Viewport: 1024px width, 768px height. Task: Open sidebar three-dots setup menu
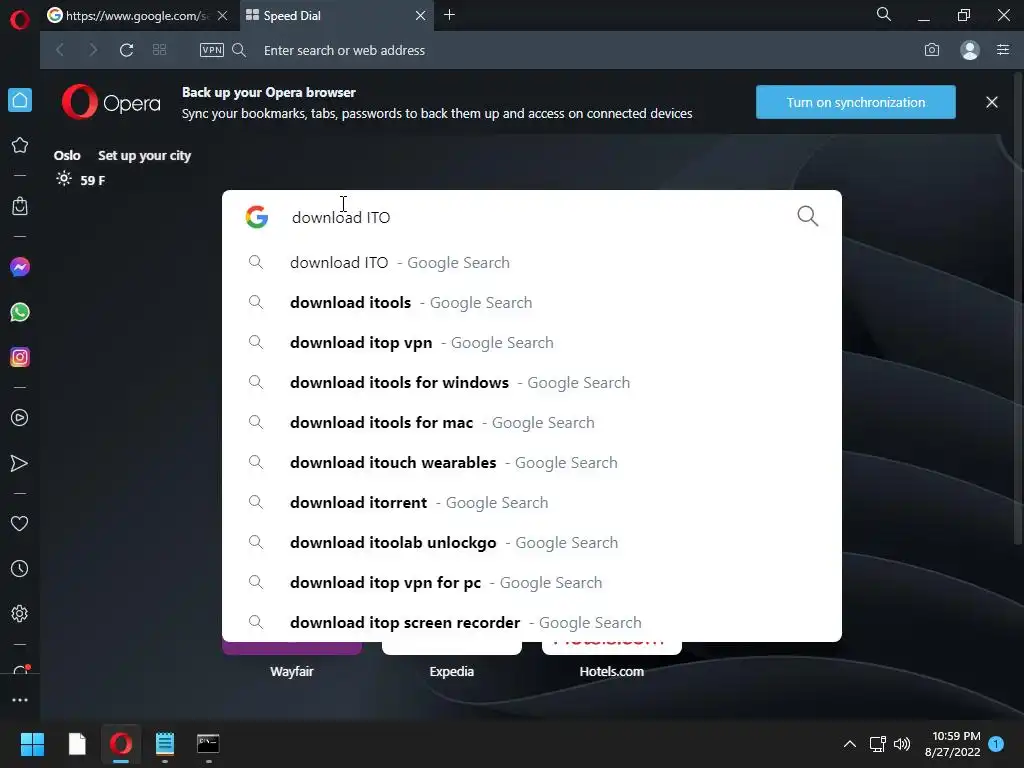[20, 700]
